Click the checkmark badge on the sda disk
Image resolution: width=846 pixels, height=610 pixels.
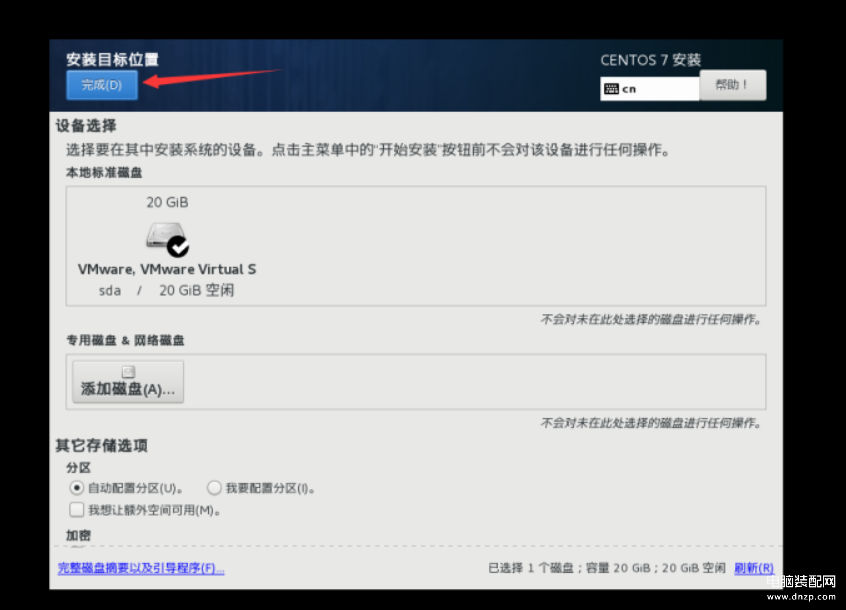tap(178, 246)
